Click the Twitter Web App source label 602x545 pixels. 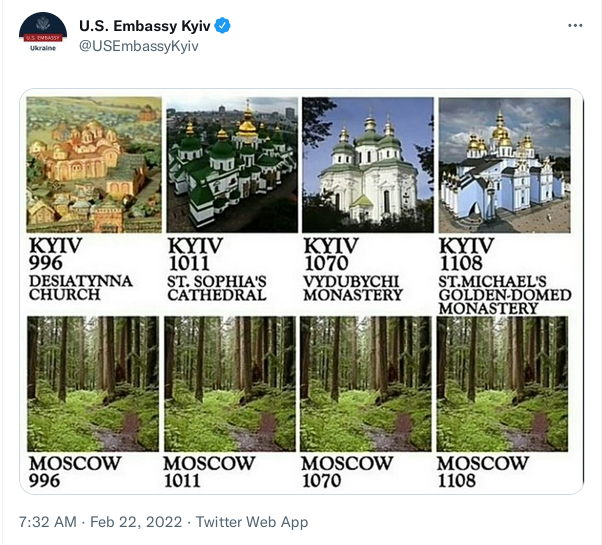click(x=252, y=522)
